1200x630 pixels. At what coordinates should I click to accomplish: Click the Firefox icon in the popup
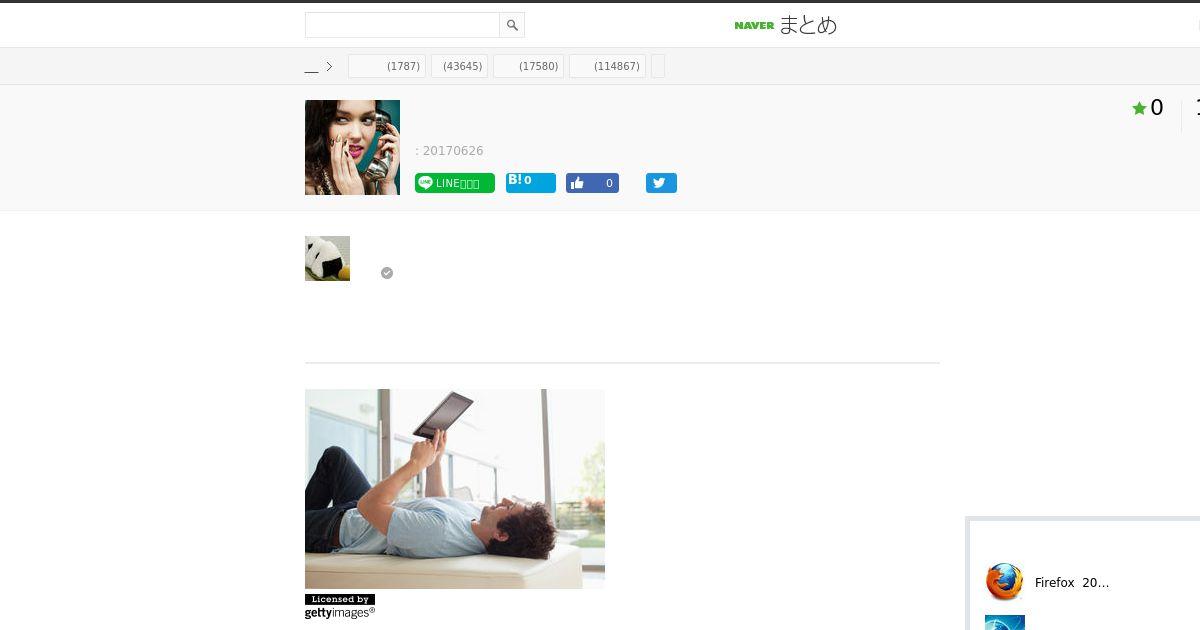pyautogui.click(x=1004, y=582)
